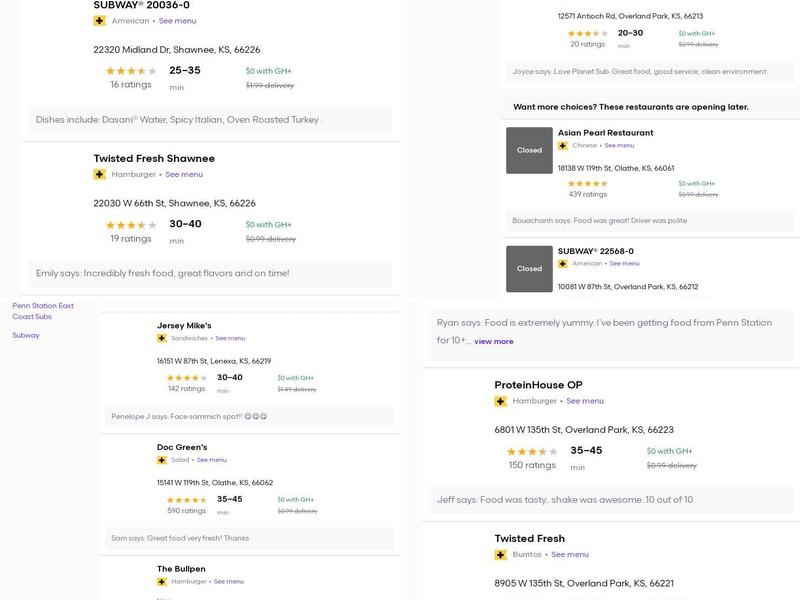Image resolution: width=800 pixels, height=600 pixels.
Task: Open the Jersey Mike's restaurant title
Action: point(184,325)
